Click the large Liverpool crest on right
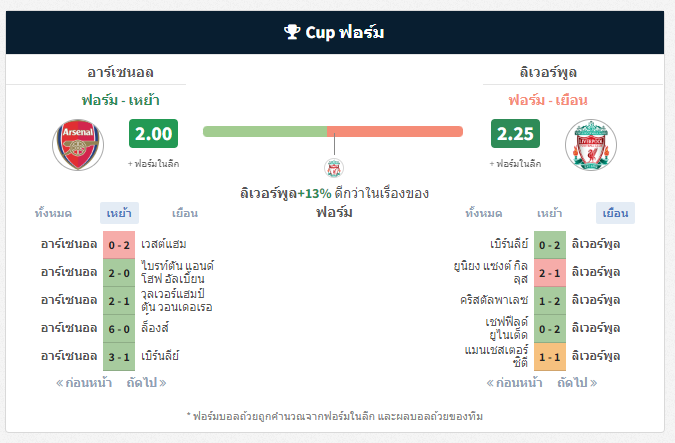This screenshot has width=675, height=443. pyautogui.click(x=591, y=145)
